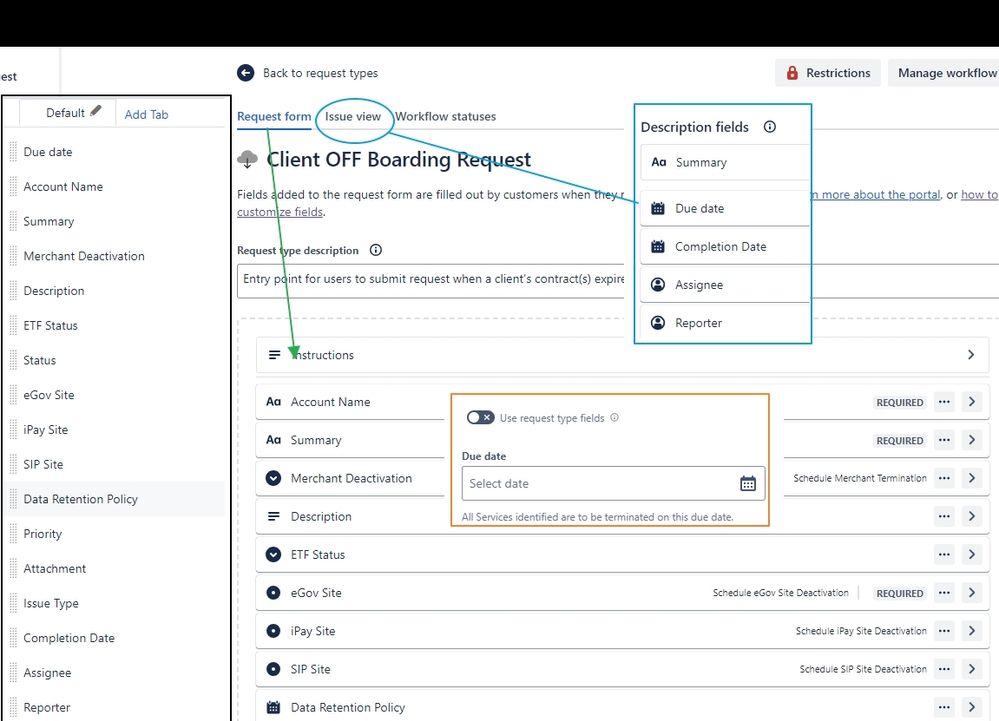Switch to Workflow statuses tab
Image resolution: width=999 pixels, height=721 pixels.
click(445, 117)
